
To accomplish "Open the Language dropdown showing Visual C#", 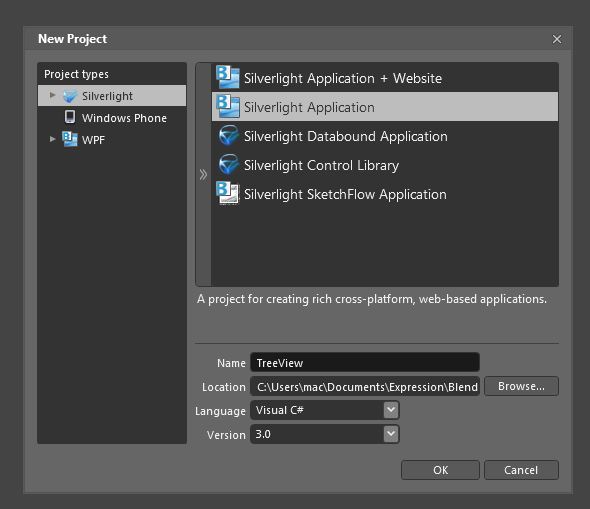I will (324, 410).
